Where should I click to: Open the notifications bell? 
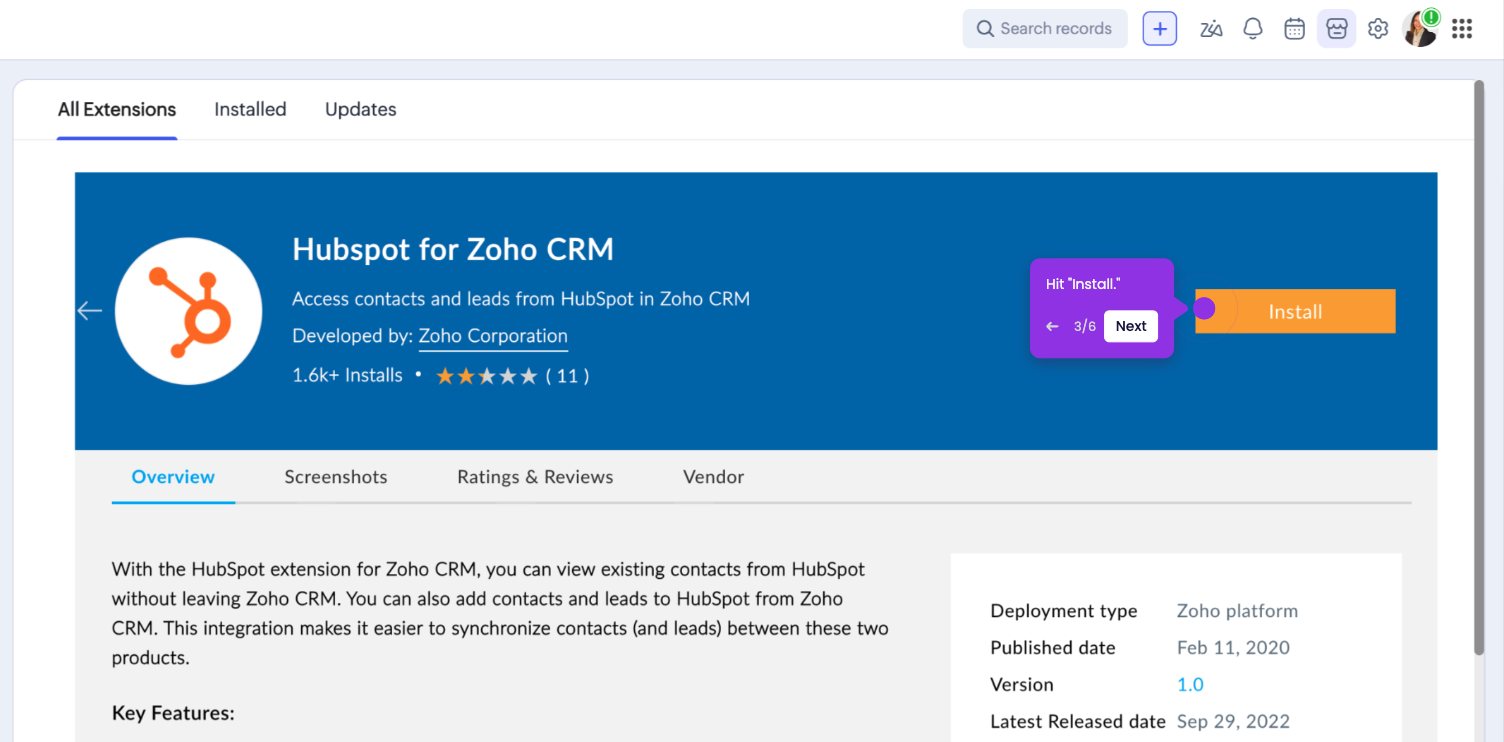pyautogui.click(x=1253, y=29)
